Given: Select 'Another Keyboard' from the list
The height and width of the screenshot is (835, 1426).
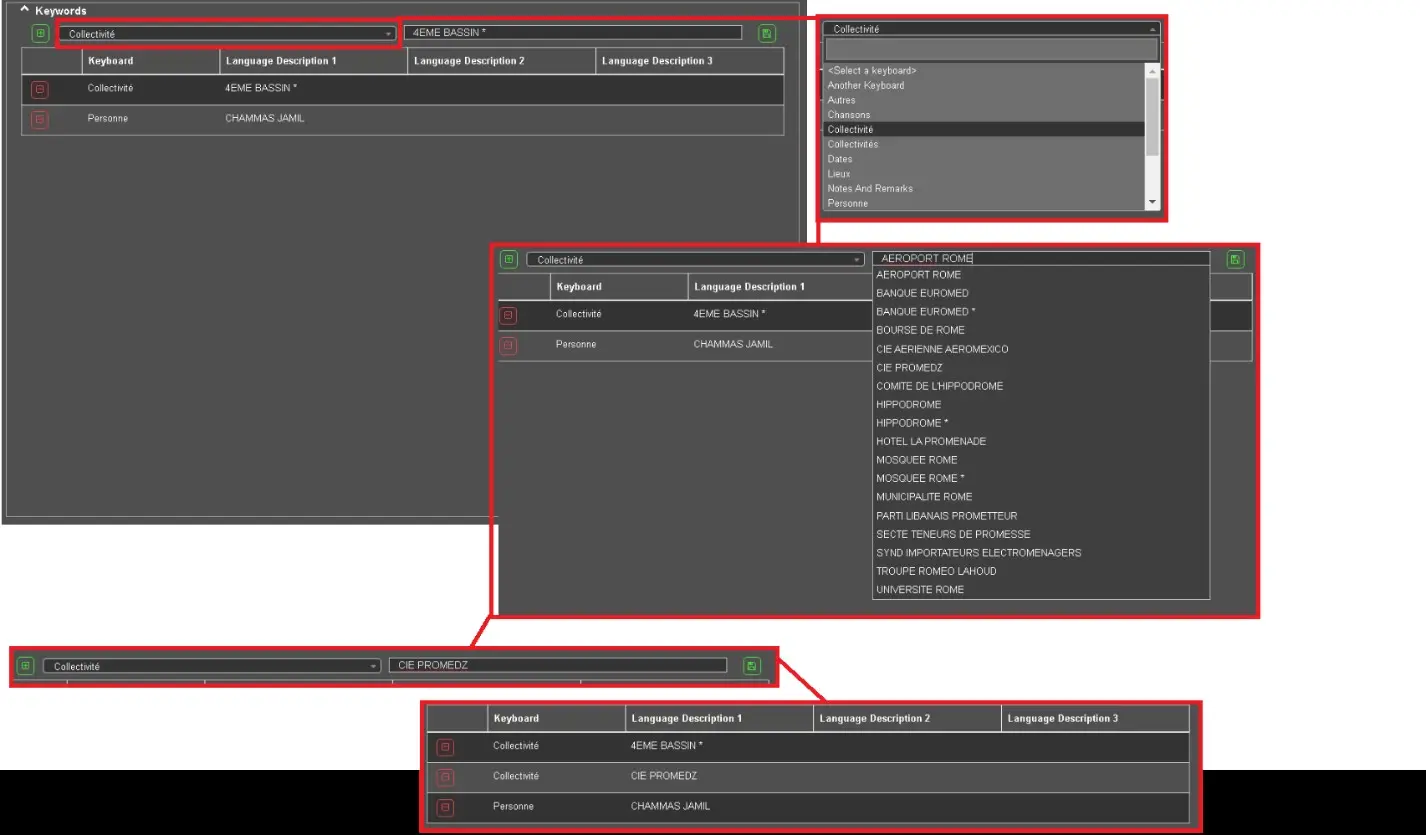Looking at the screenshot, I should [x=865, y=86].
